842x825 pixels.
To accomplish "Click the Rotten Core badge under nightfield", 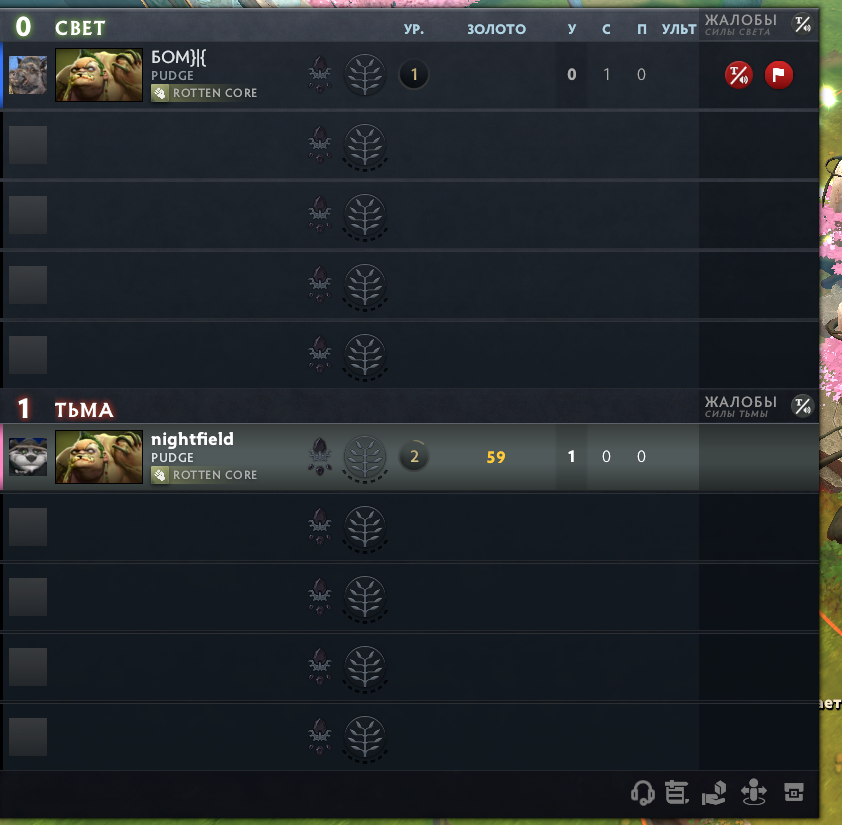I will (205, 475).
